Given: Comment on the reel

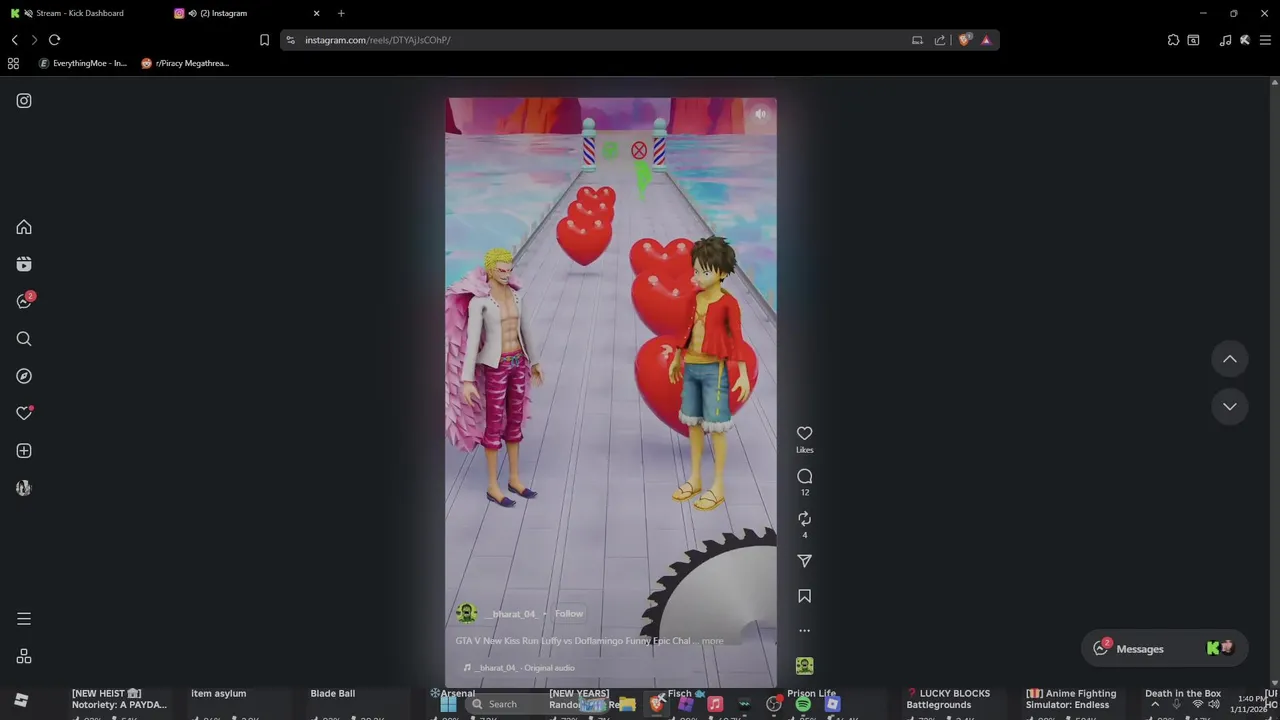Looking at the screenshot, I should tap(804, 477).
